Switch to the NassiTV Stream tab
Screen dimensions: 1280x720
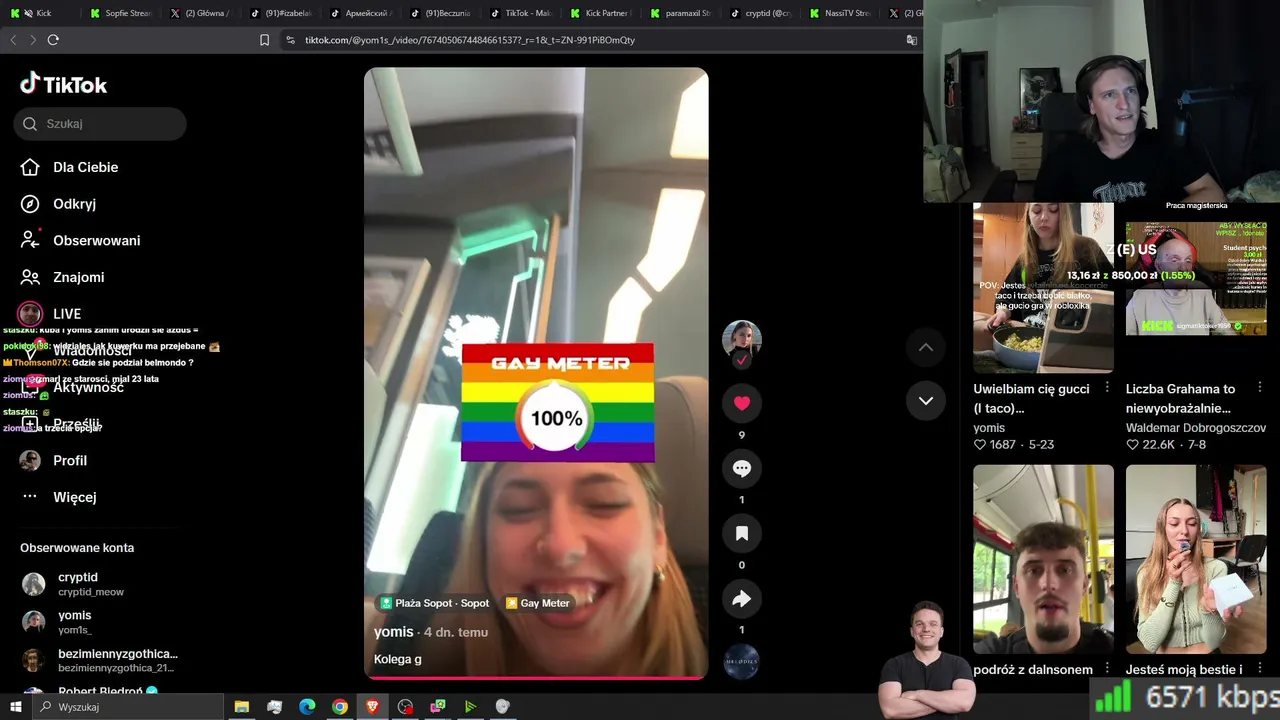[x=841, y=13]
